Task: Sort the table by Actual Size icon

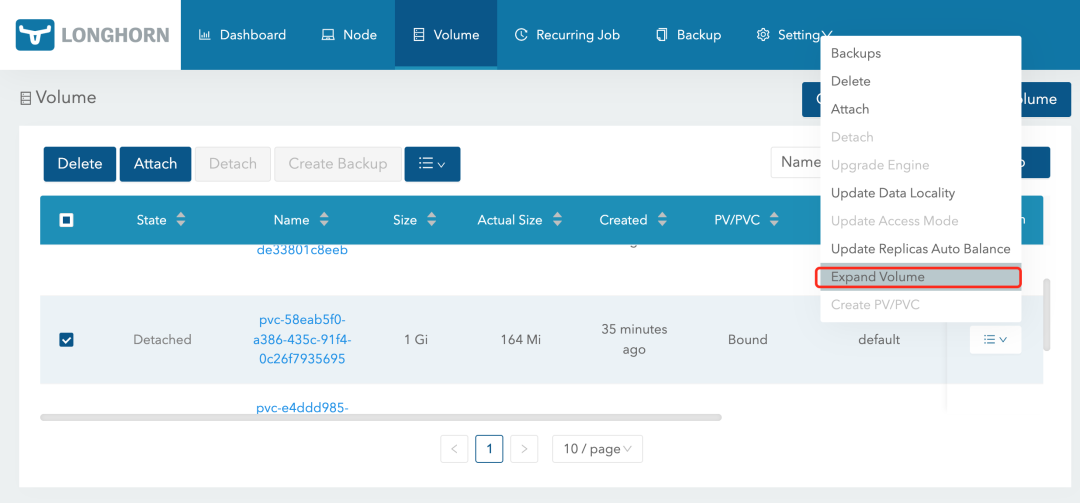Action: click(557, 220)
